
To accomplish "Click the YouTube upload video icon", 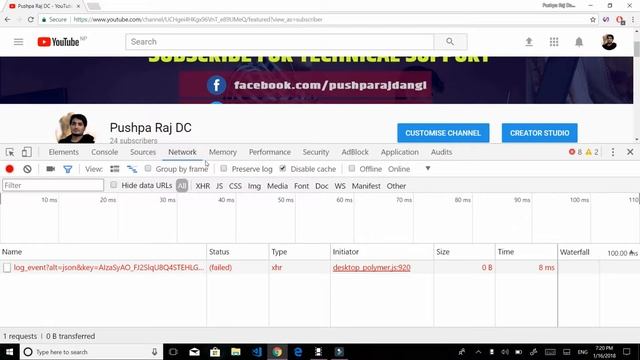I will [529, 42].
